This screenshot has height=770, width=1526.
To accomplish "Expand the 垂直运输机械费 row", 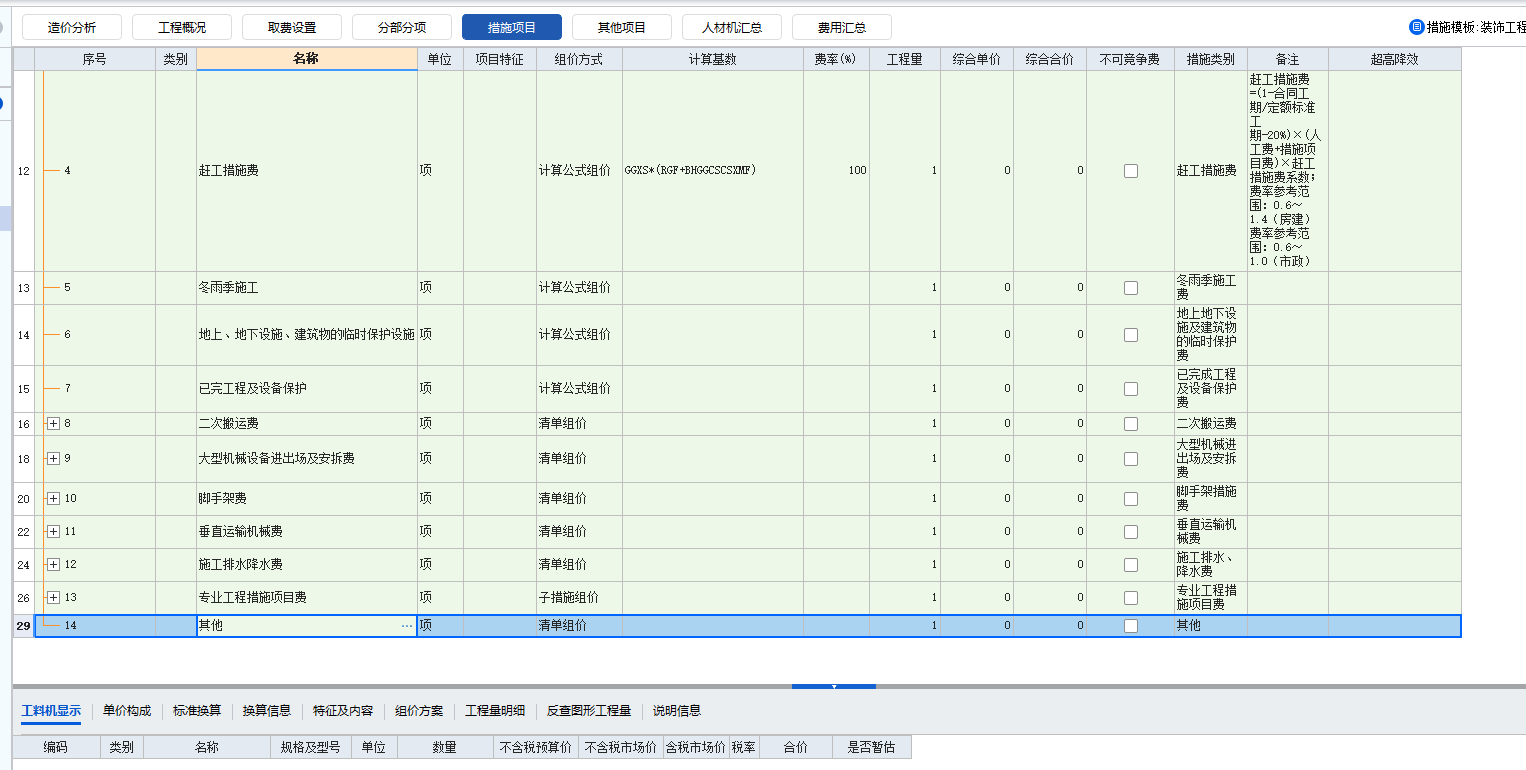I will click(x=53, y=531).
